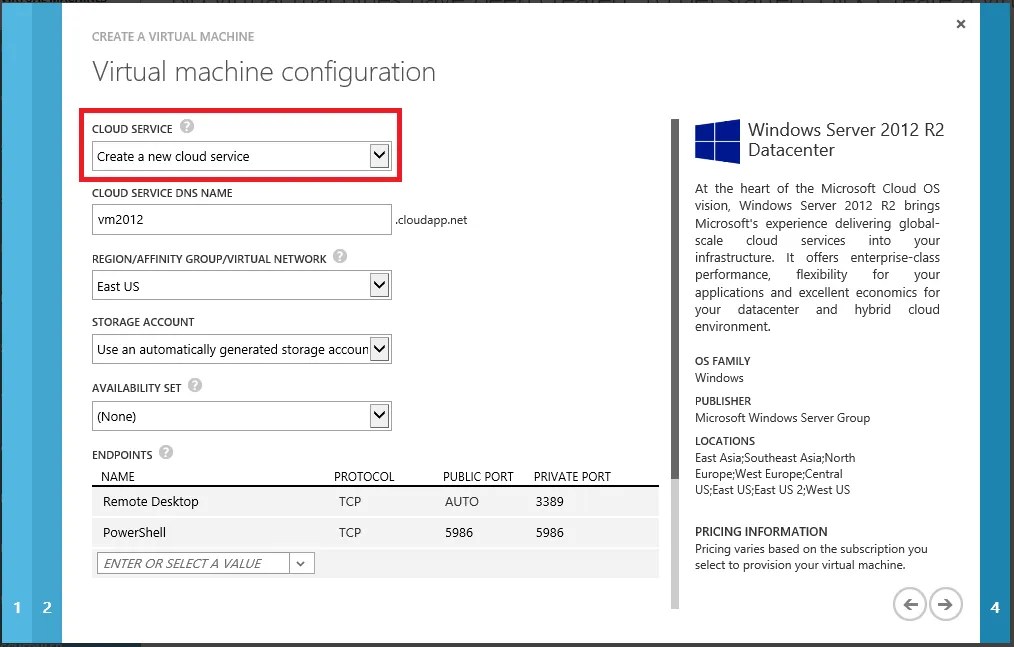Click the Region/Affinity Group help icon
1014x647 pixels.
[x=340, y=256]
